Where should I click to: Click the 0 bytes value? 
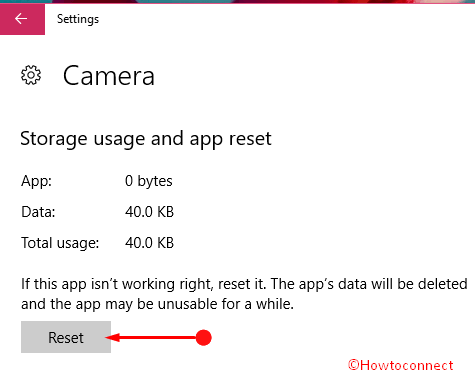tap(149, 181)
